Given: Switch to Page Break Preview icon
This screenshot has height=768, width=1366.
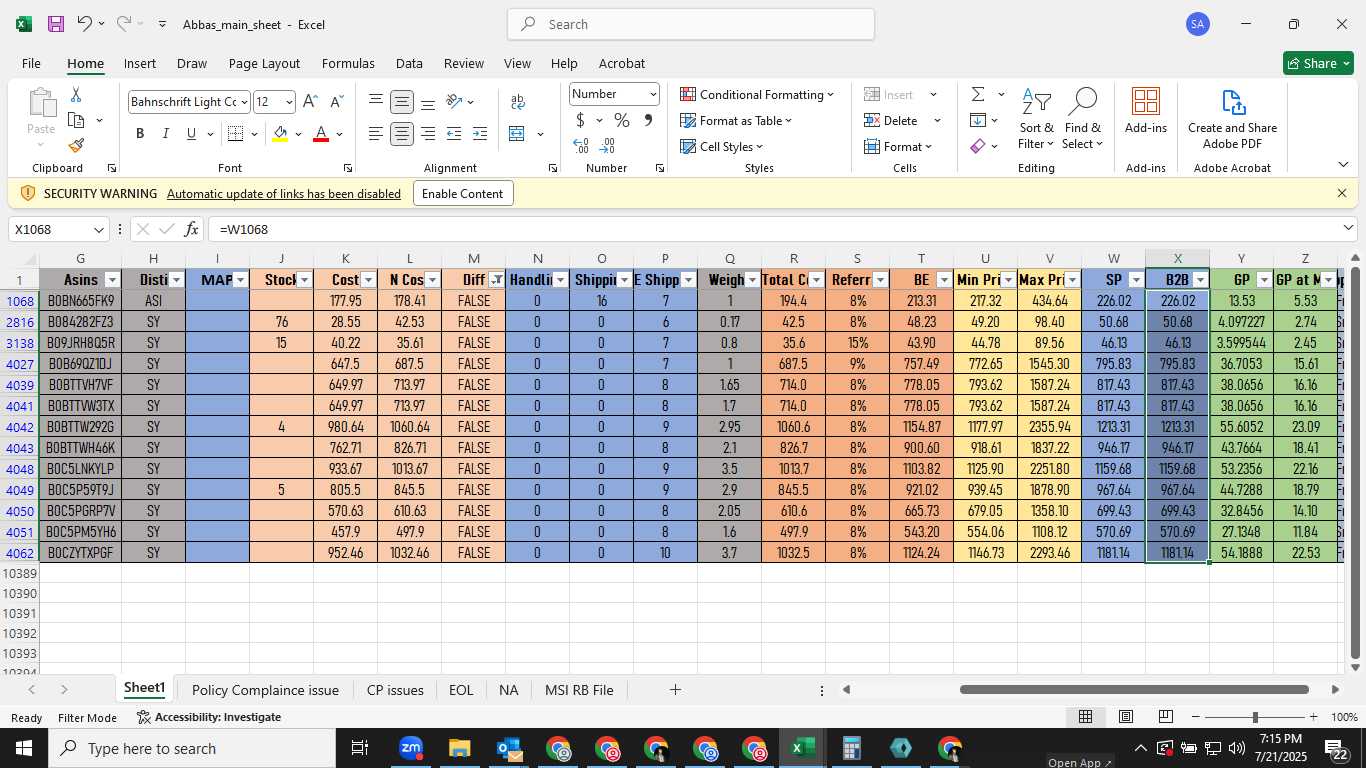Looking at the screenshot, I should coord(1166,717).
